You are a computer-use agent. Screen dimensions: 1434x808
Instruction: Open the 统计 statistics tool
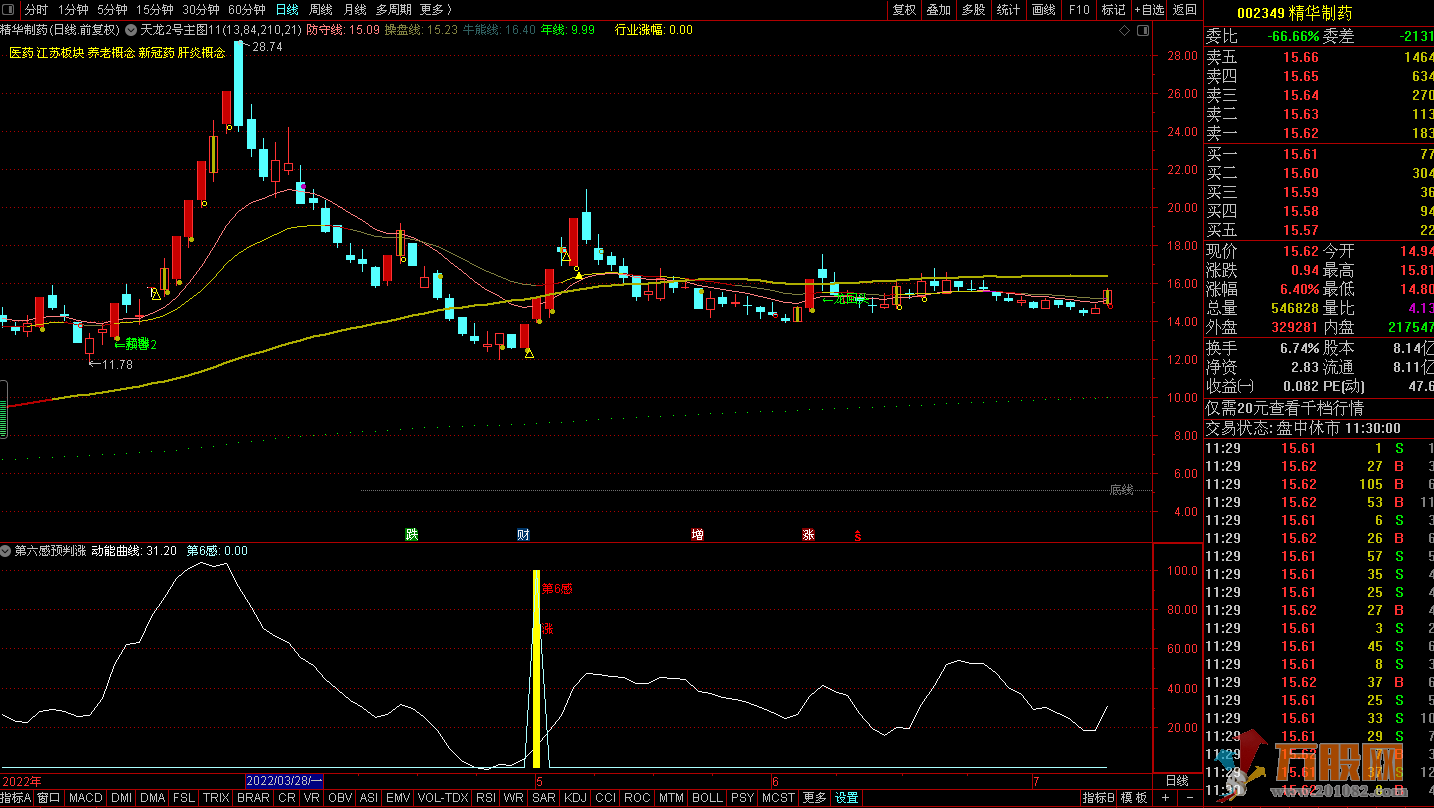(1008, 9)
